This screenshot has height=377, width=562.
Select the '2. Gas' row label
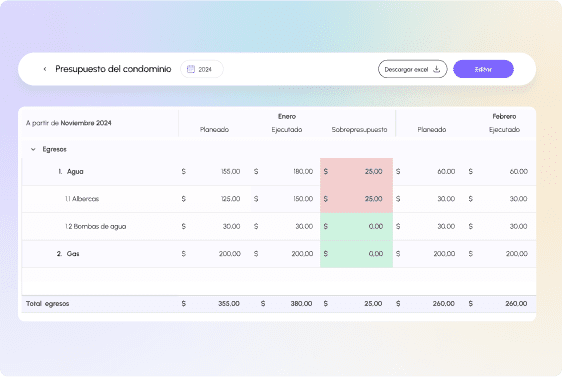[68, 254]
